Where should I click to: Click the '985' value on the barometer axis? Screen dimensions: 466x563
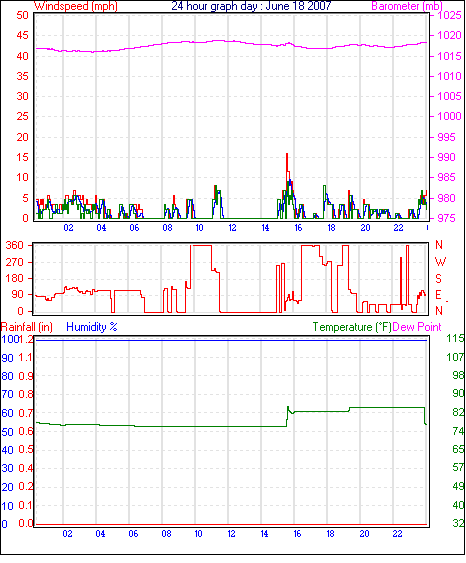[x=446, y=177]
